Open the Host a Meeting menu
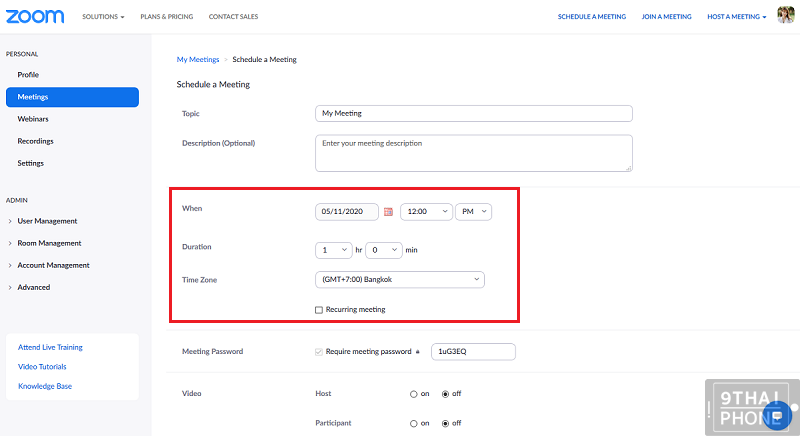Viewport: 800px width, 436px height. [x=736, y=17]
